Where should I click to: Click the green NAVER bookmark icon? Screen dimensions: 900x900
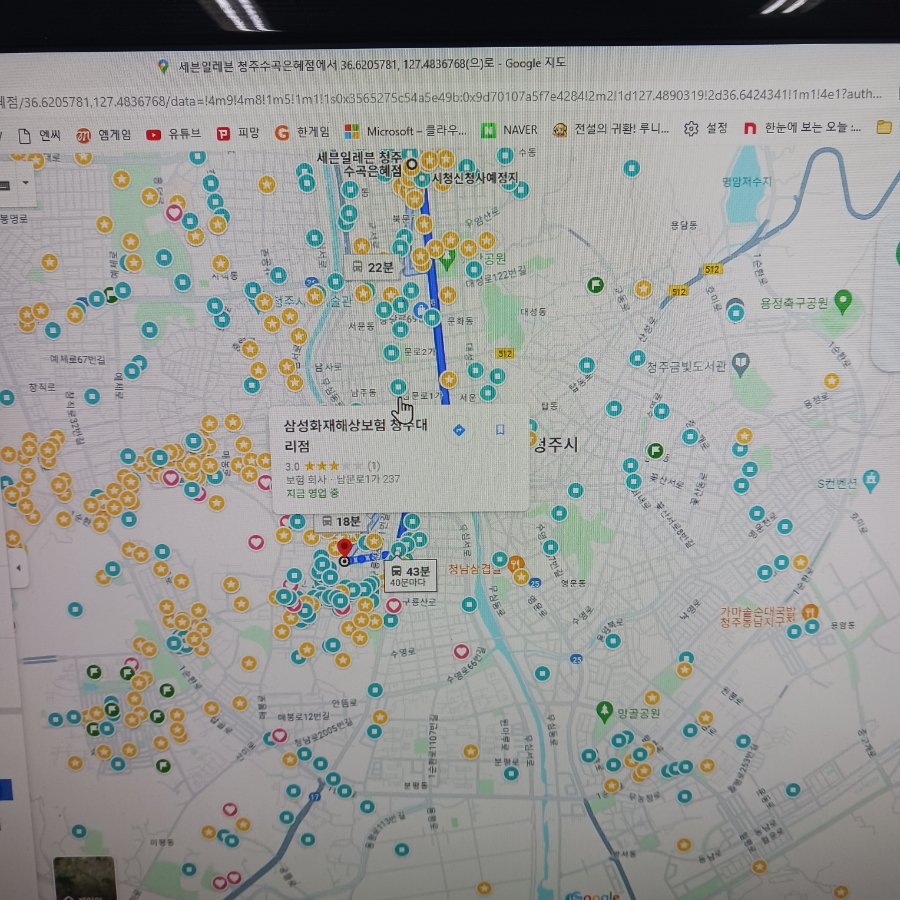(488, 130)
